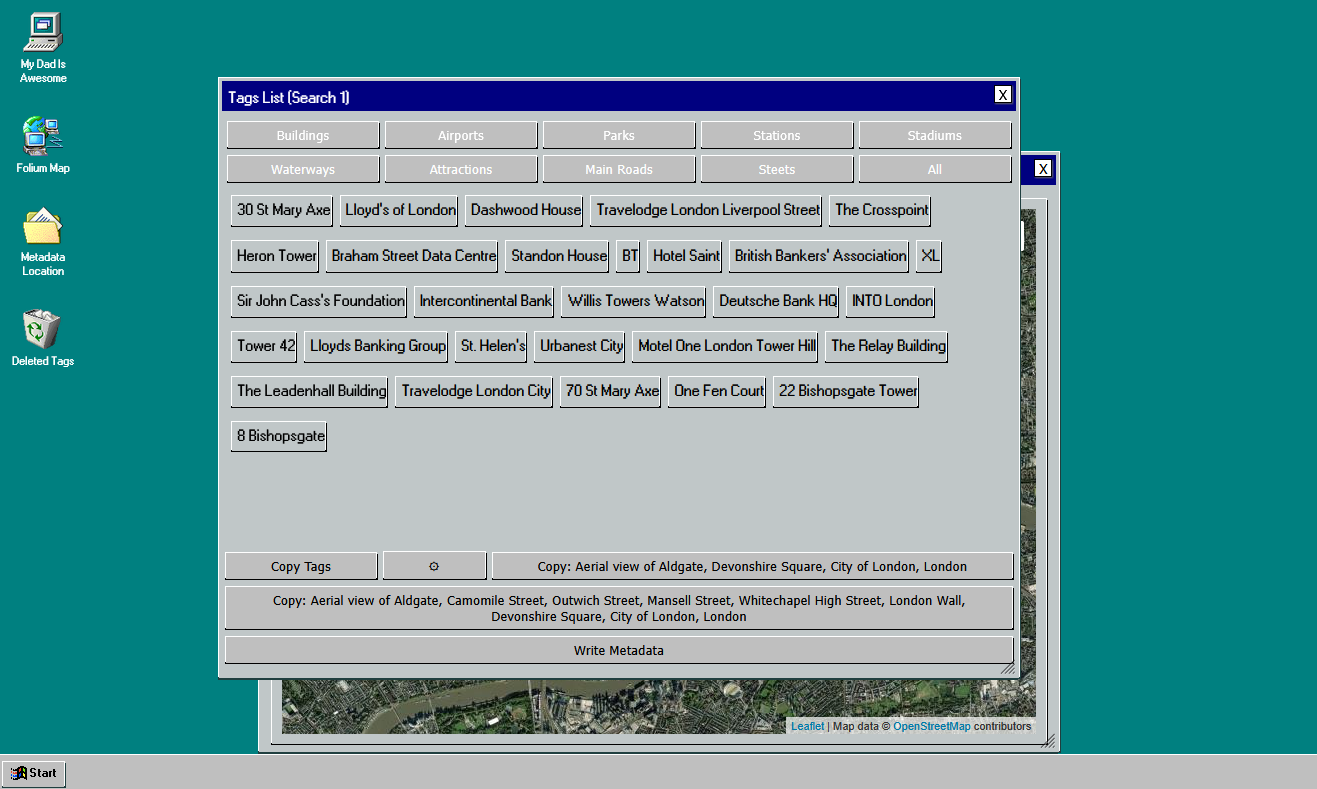Select the INTO London tag
Image resolution: width=1317 pixels, height=789 pixels.
892,301
